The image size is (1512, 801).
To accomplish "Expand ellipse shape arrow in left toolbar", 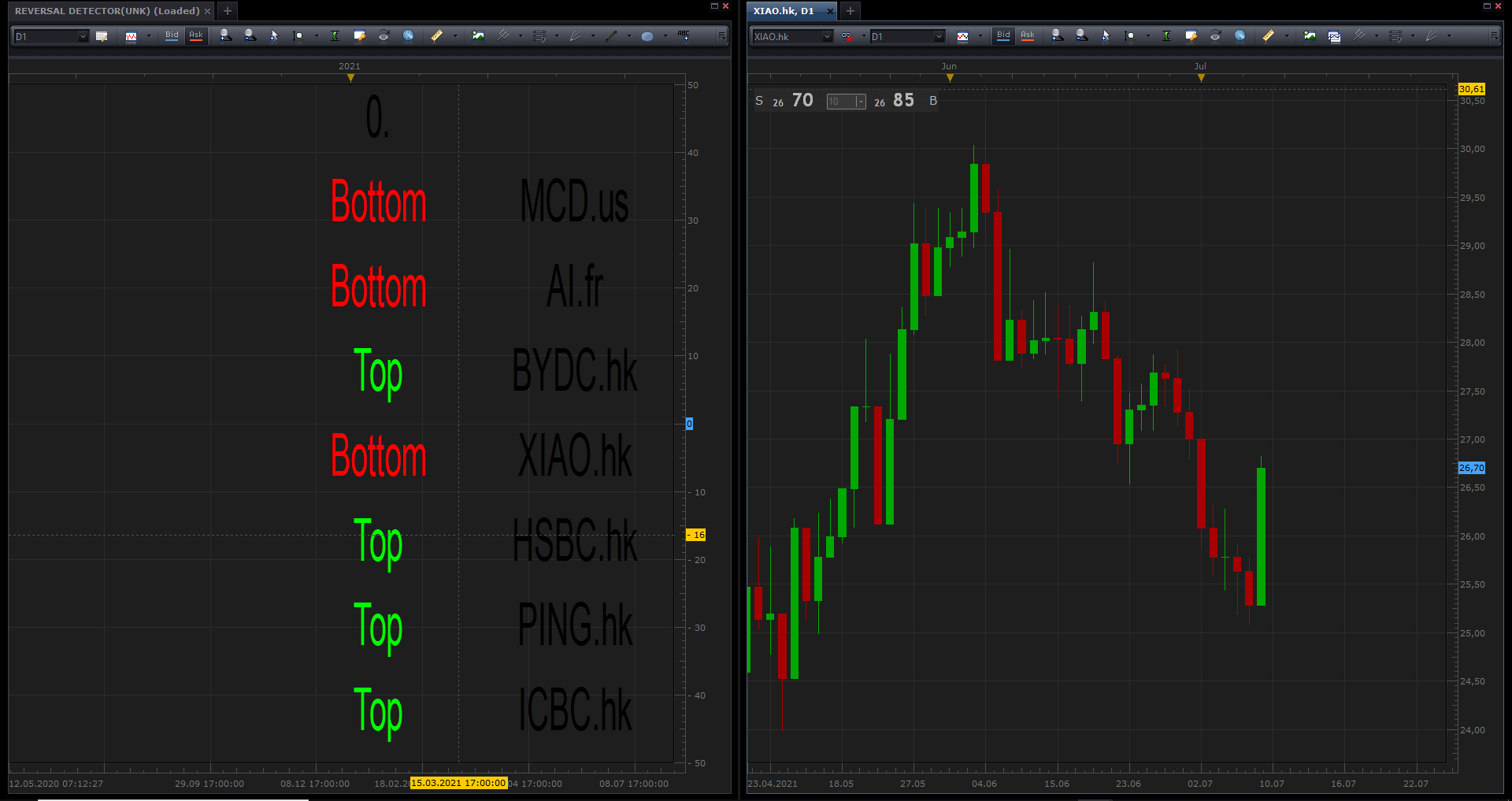I will tap(665, 36).
